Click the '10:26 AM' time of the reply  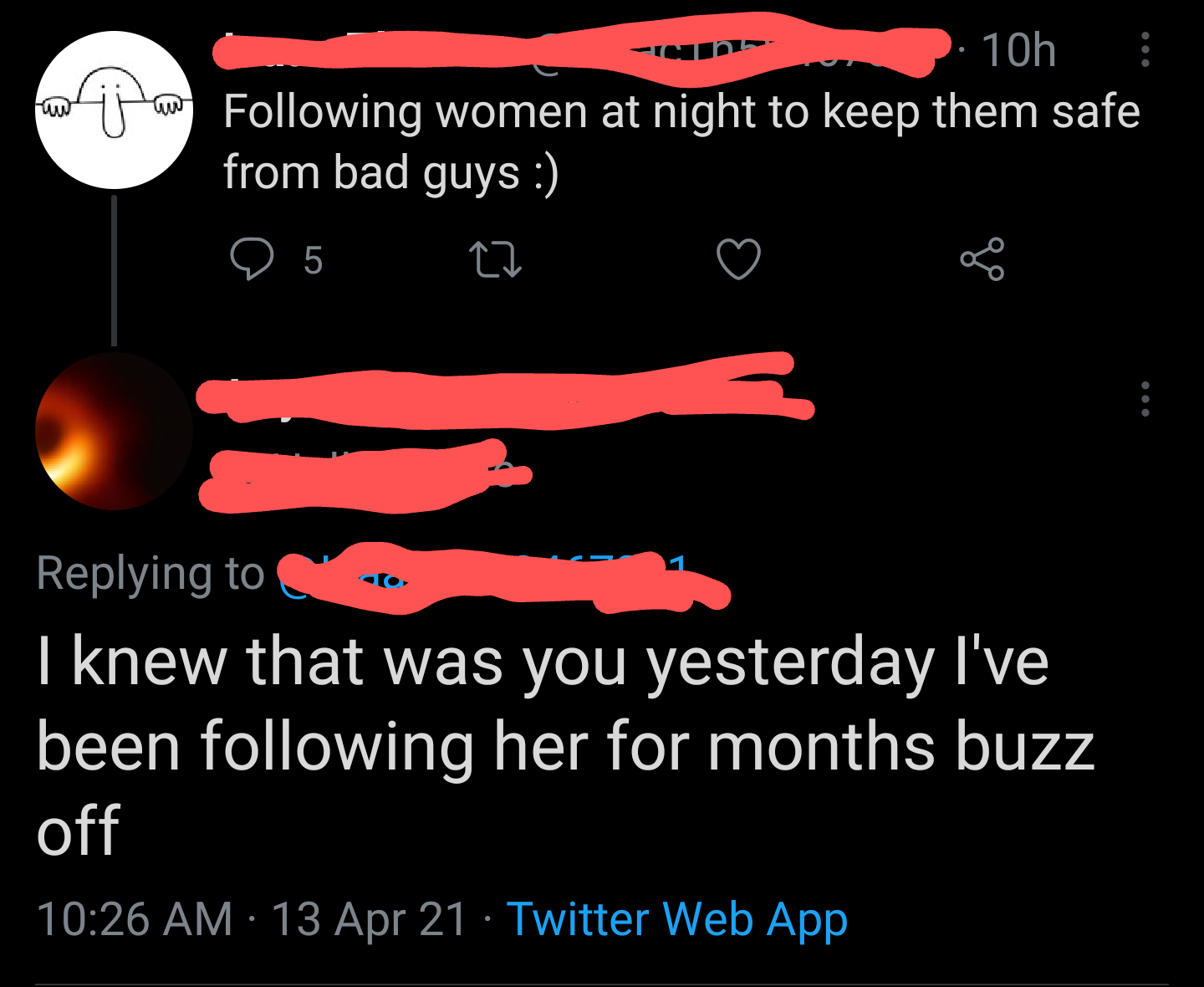[x=134, y=919]
